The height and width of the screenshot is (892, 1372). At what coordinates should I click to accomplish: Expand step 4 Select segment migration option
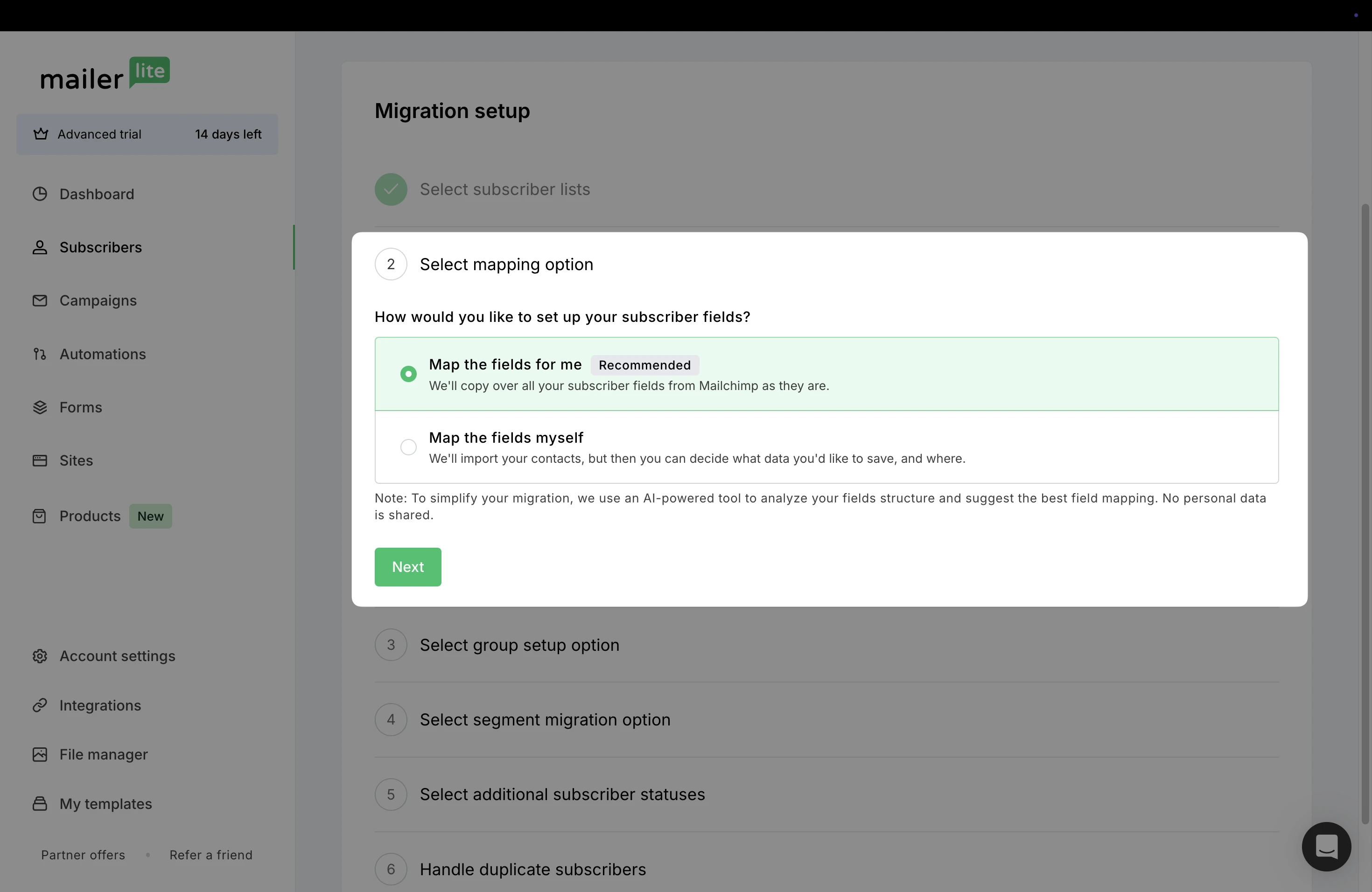[x=544, y=720]
